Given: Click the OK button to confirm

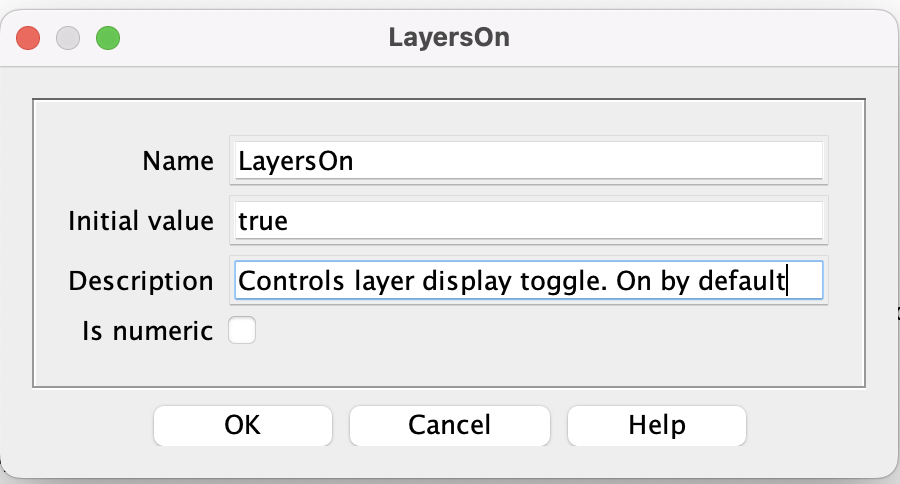Looking at the screenshot, I should point(243,425).
